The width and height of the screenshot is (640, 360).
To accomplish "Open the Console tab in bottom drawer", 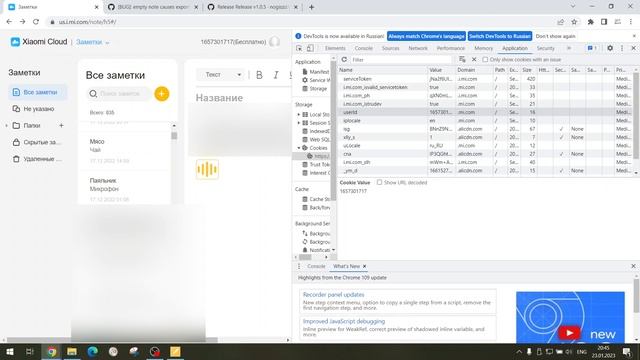I will click(316, 266).
